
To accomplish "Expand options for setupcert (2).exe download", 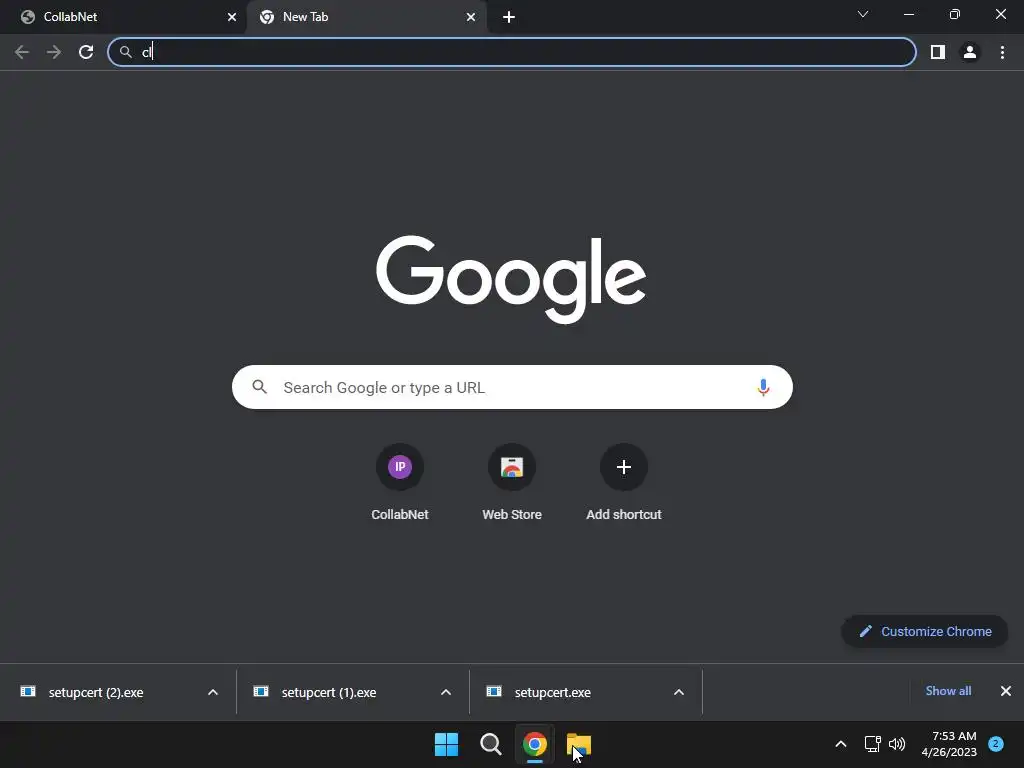I will 213,692.
